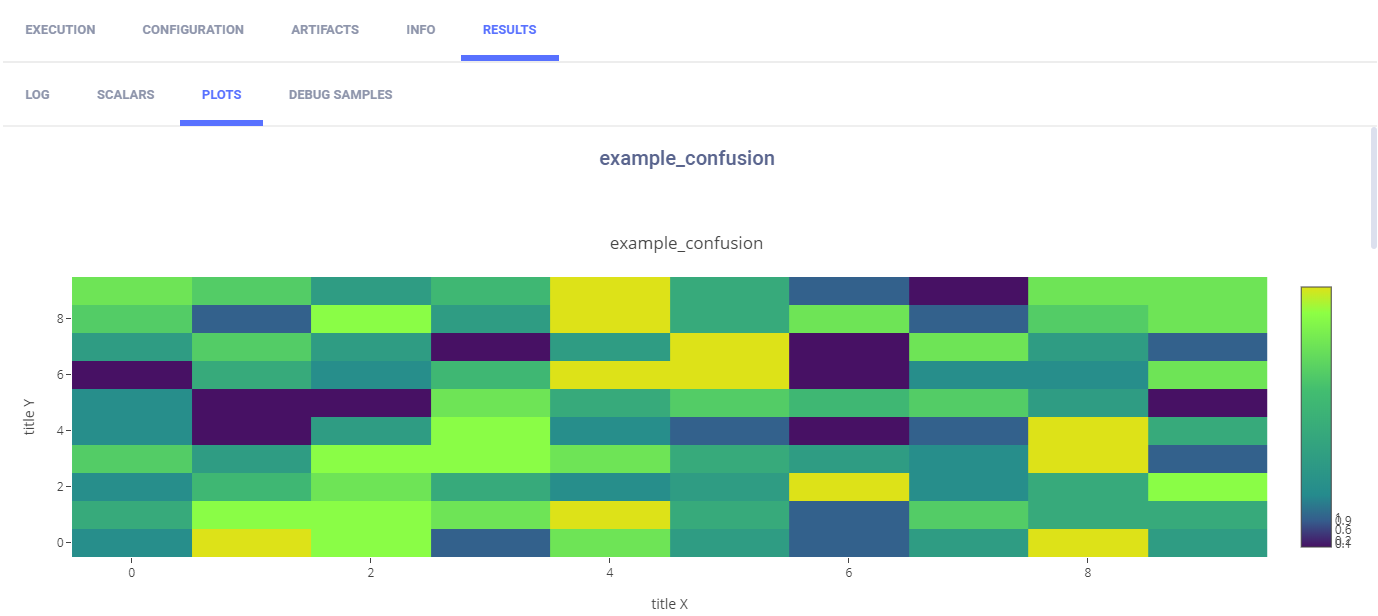
Task: Click the RESULTS tab
Action: pyautogui.click(x=509, y=30)
